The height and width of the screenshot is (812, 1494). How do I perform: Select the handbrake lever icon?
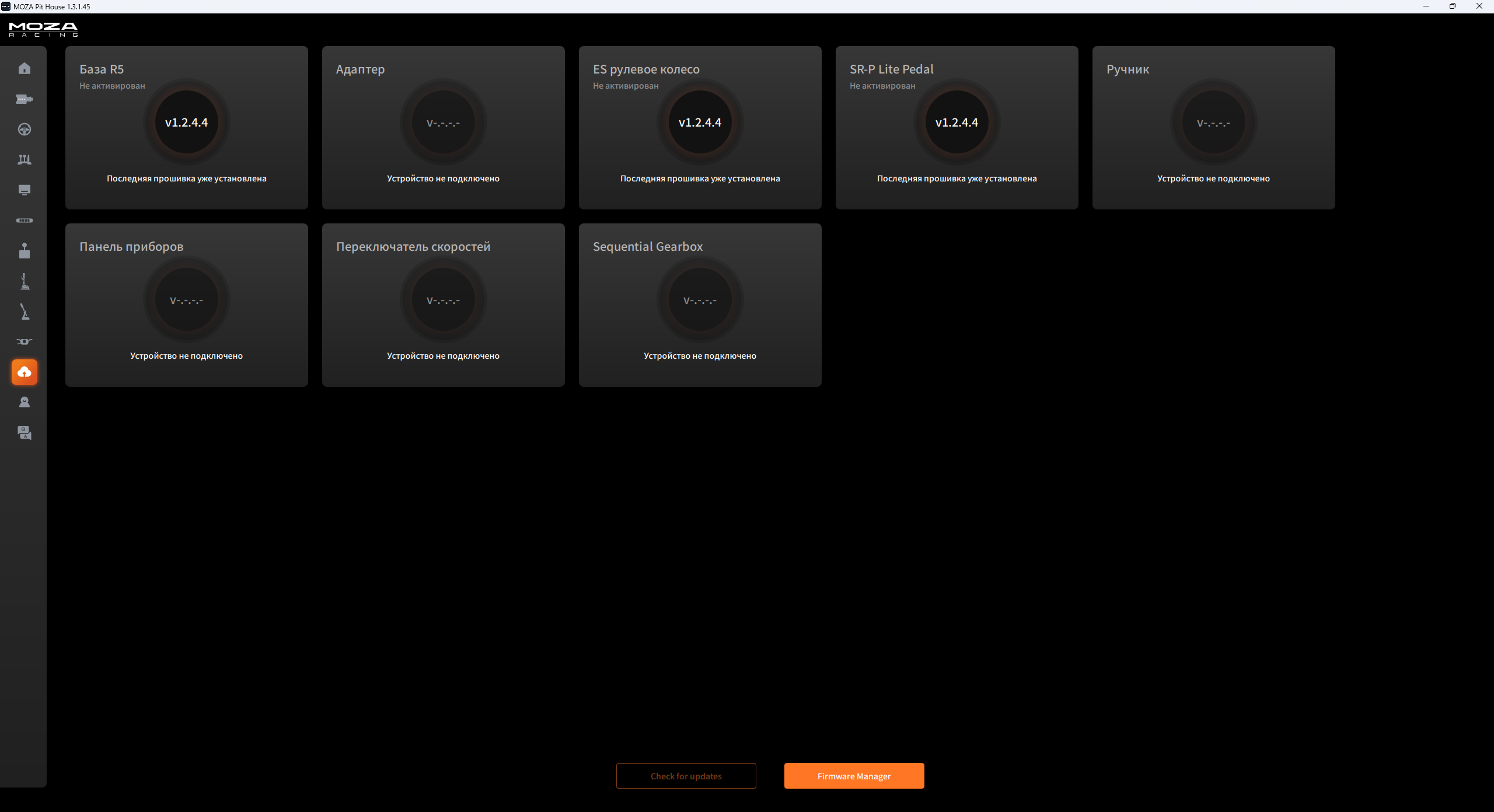25,311
